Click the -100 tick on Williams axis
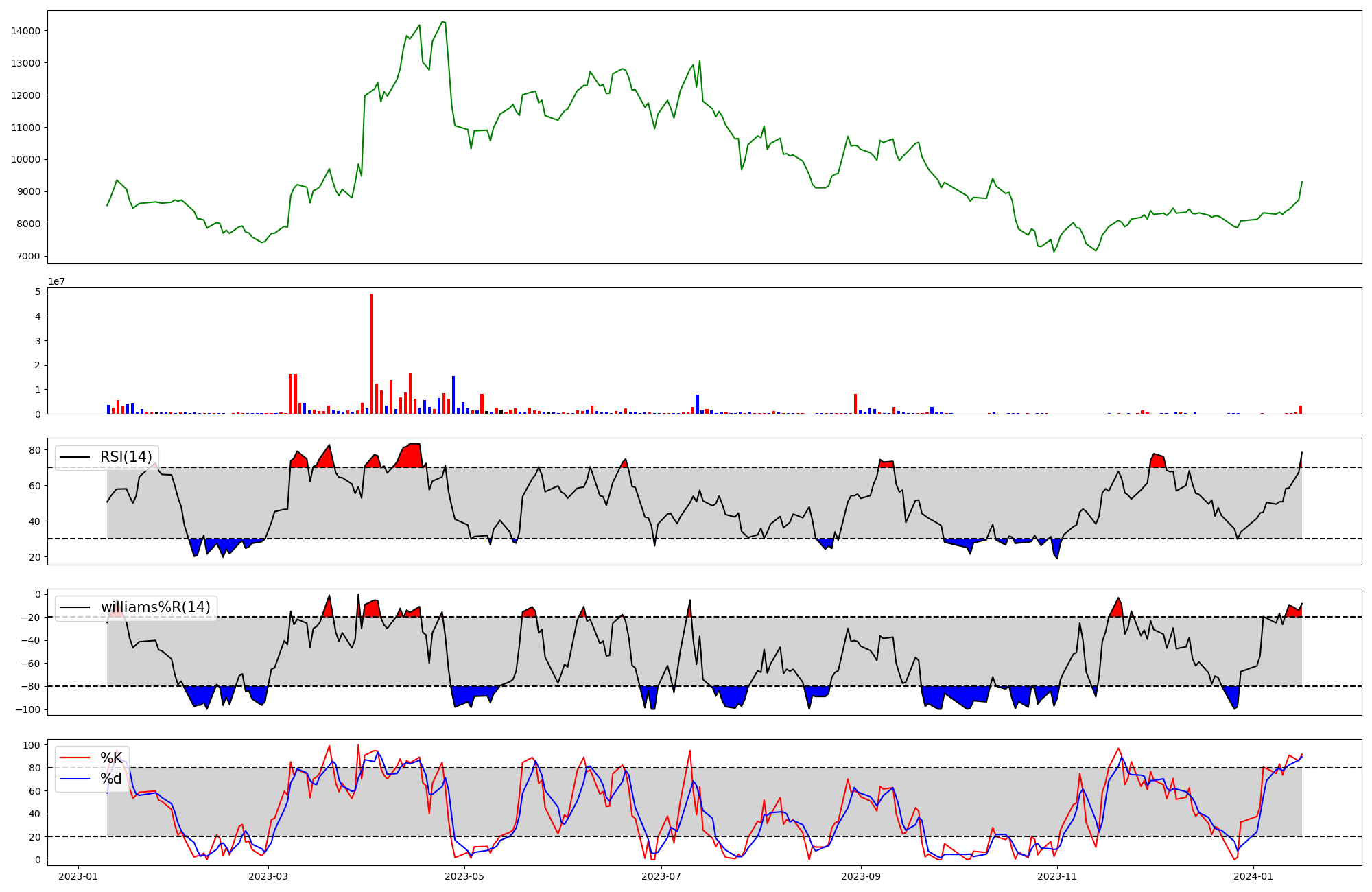The height and width of the screenshot is (892, 1372). [27, 709]
